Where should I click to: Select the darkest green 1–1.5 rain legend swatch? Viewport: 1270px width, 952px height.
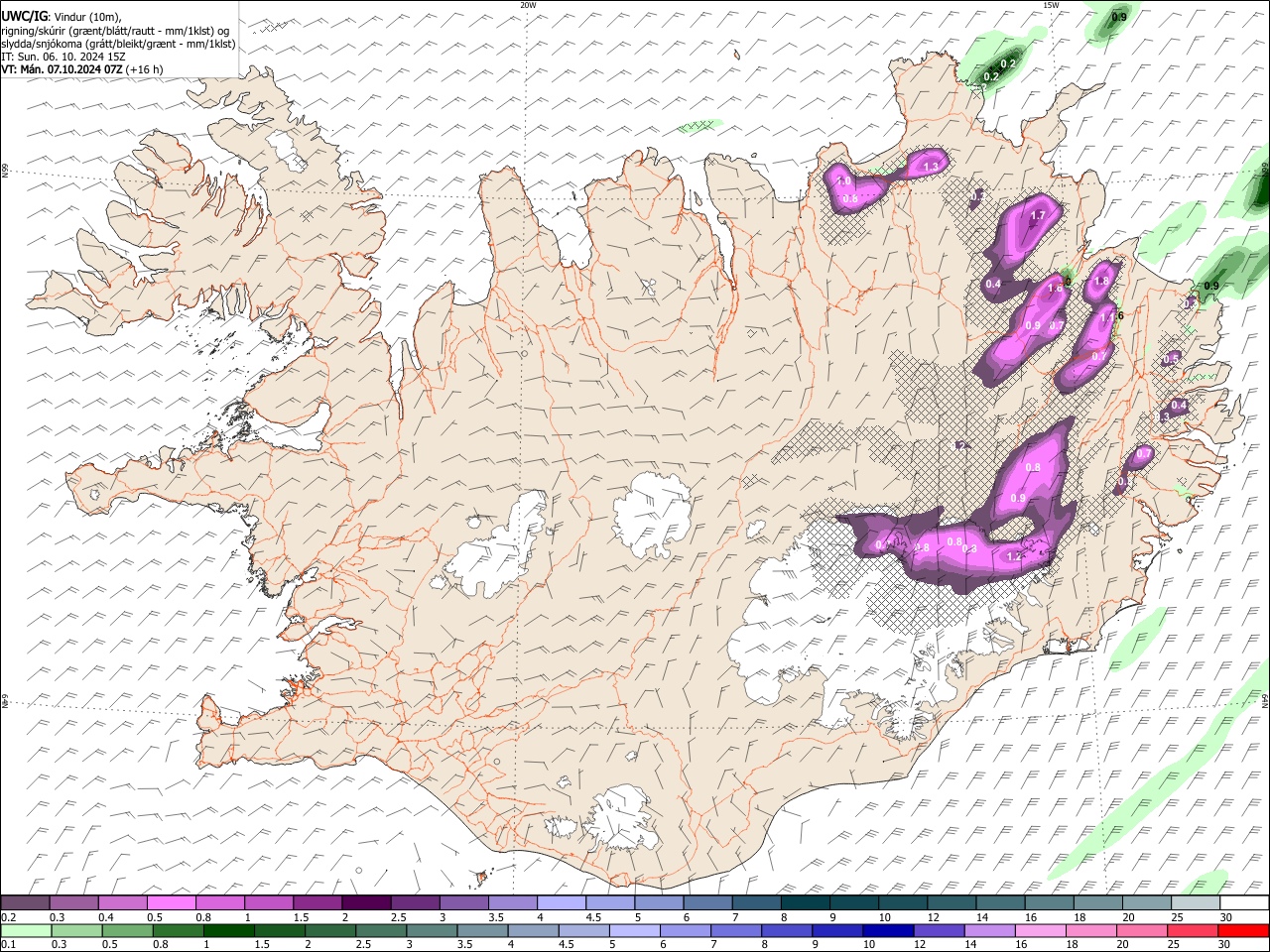click(x=228, y=930)
